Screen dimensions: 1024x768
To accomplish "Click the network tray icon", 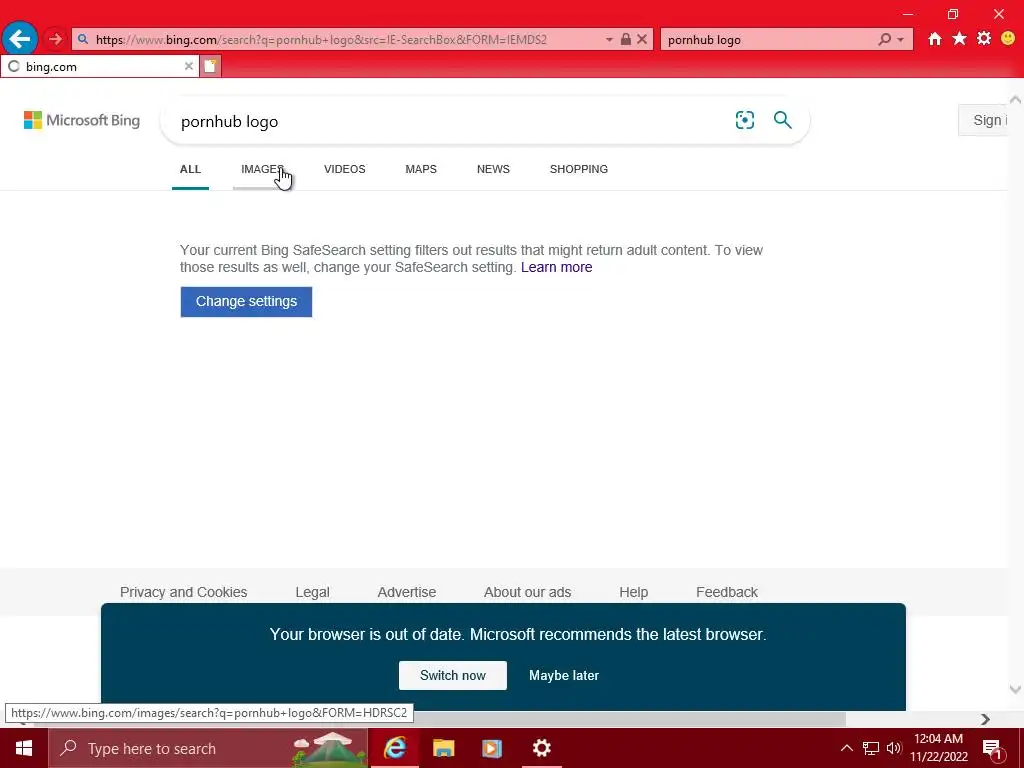I will click(x=871, y=748).
